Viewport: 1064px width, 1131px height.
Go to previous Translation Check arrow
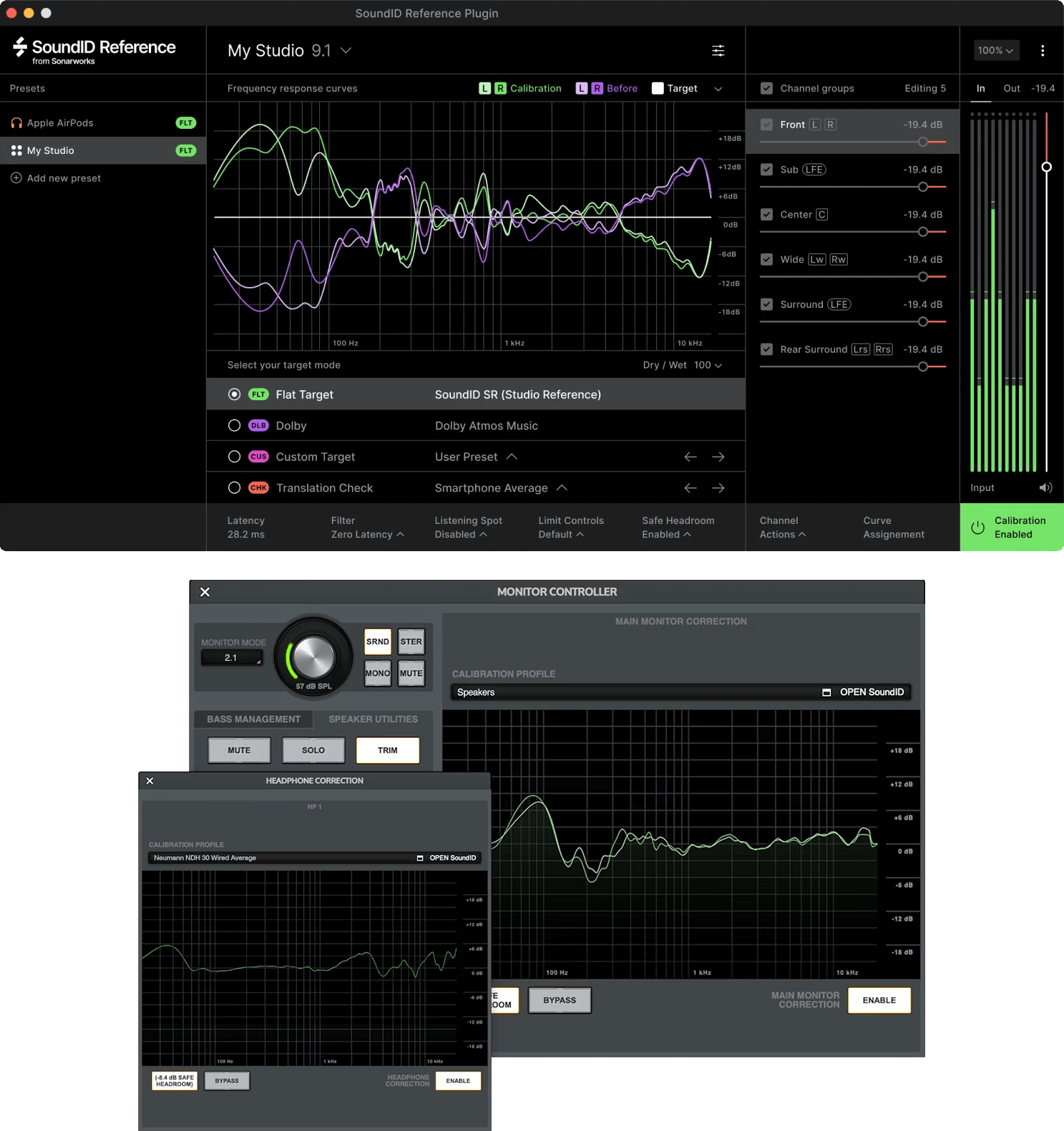click(690, 488)
